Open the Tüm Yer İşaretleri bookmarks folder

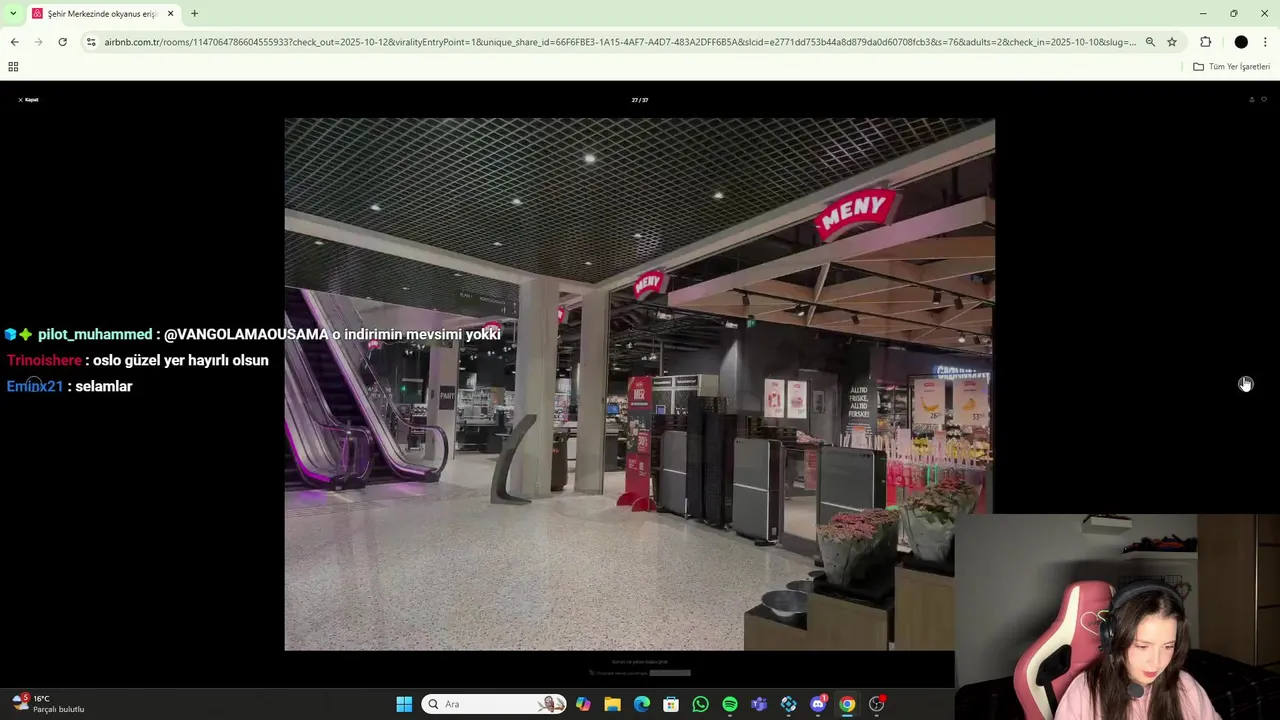click(1231, 67)
